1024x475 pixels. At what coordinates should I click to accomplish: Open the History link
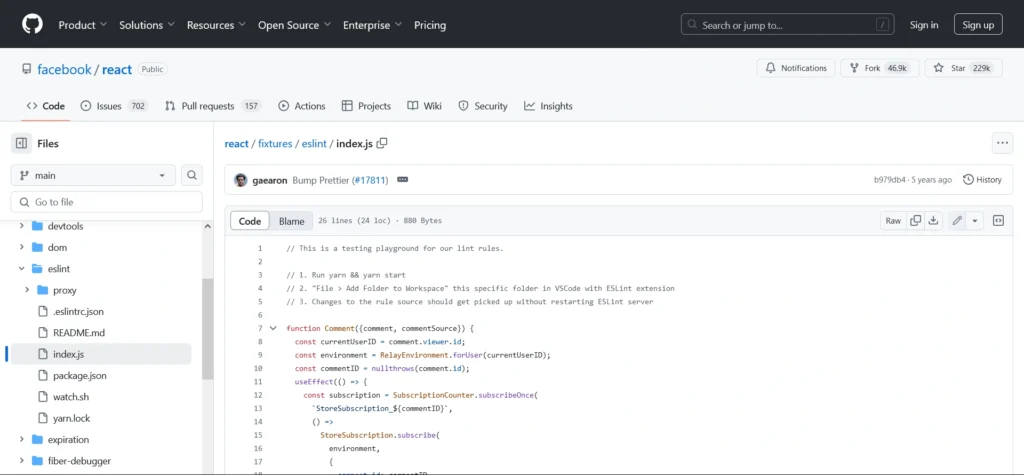[982, 180]
